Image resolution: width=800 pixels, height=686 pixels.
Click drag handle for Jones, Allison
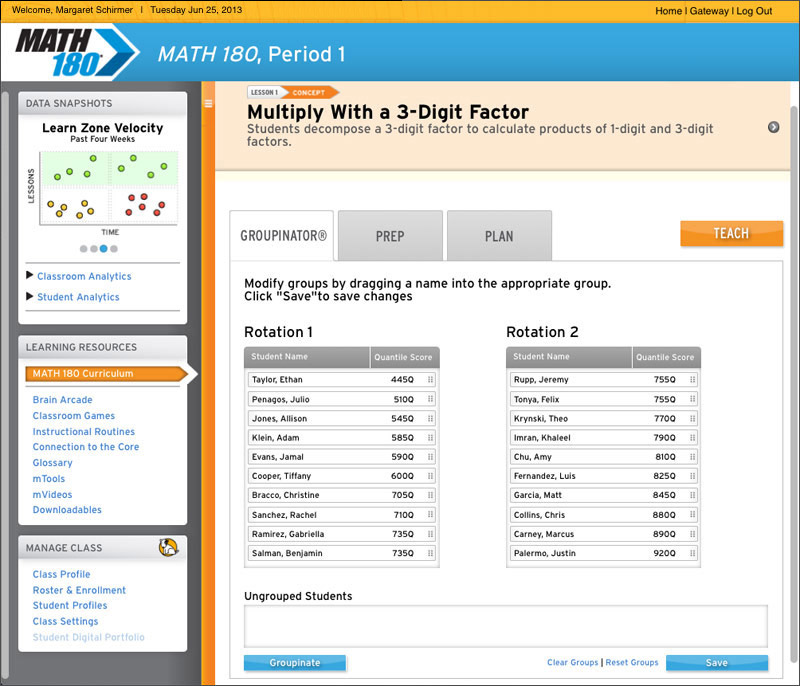431,418
